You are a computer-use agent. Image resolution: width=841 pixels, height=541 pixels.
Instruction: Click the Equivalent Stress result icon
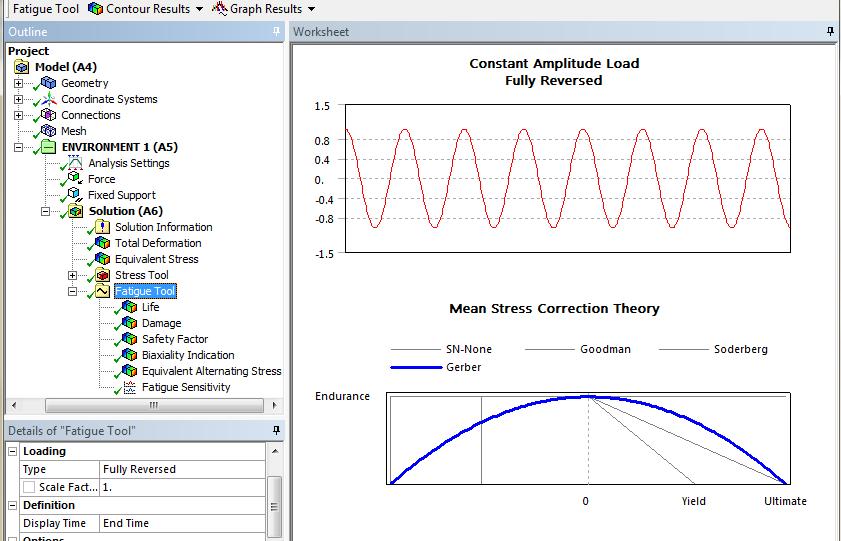(102, 259)
